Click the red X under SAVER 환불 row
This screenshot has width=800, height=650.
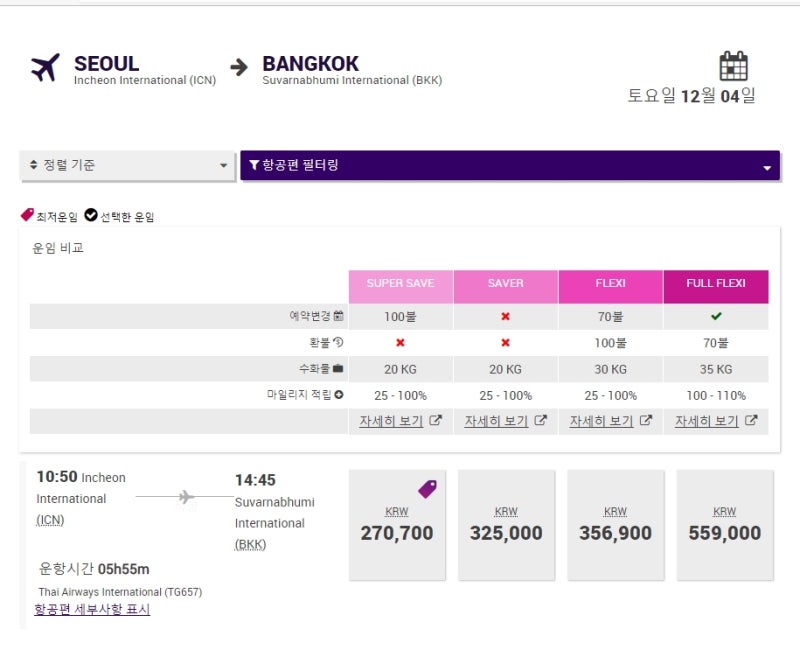(505, 342)
